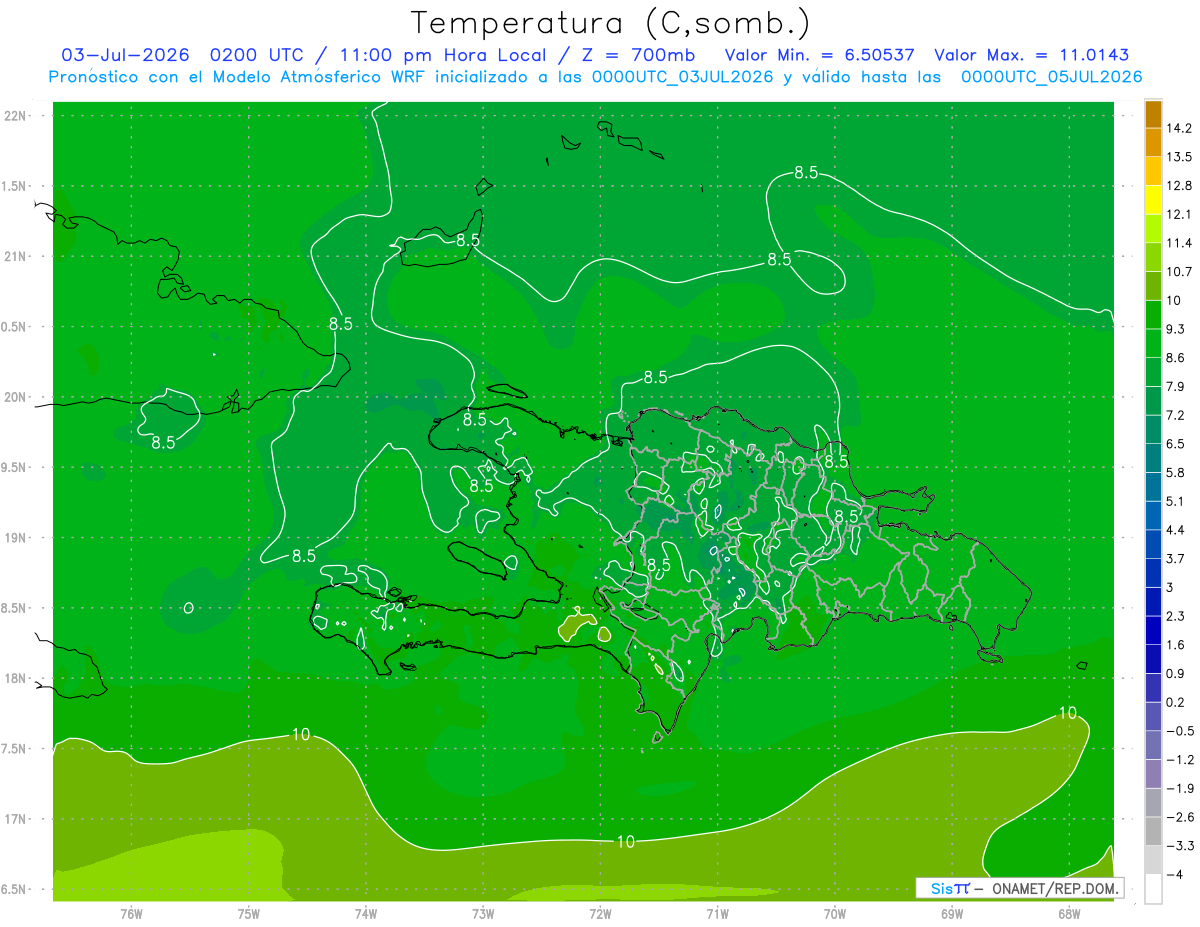Click the legend value "0.2"

pos(1176,702)
